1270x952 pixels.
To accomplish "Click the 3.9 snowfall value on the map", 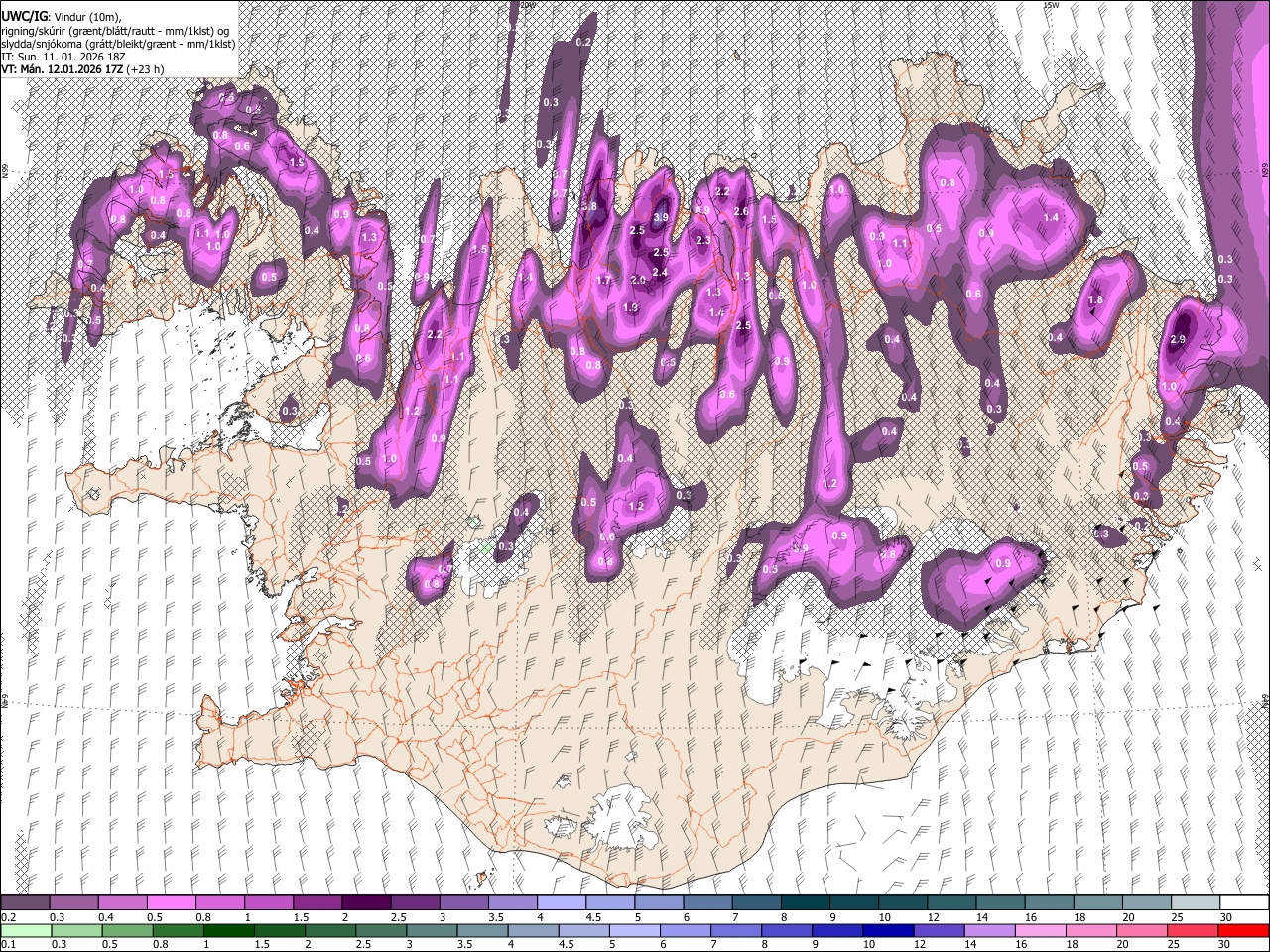I will 662,217.
